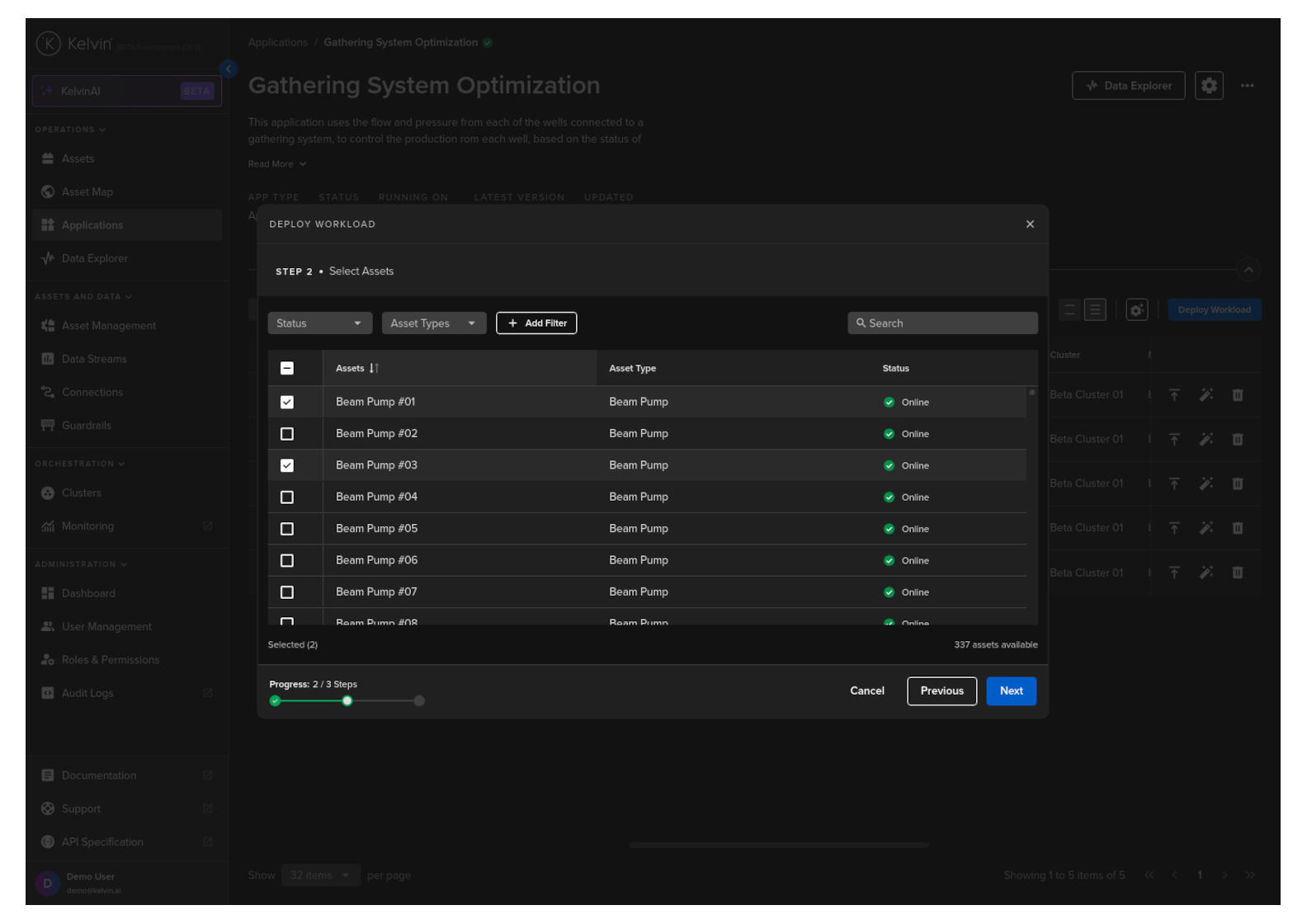Click the third step dot in progress bar

(x=419, y=701)
